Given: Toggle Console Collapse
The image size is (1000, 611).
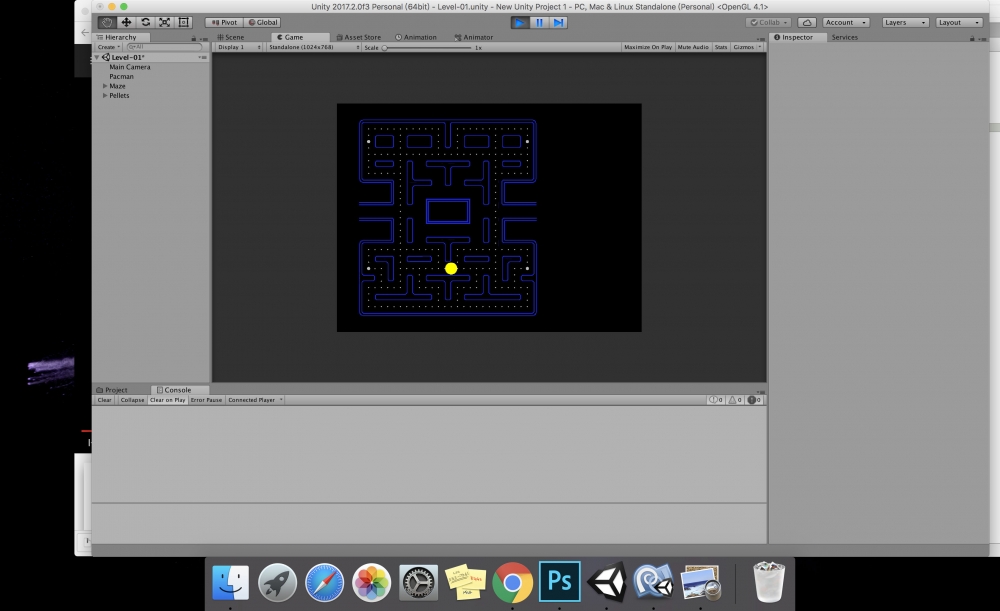Looking at the screenshot, I should (x=132, y=400).
